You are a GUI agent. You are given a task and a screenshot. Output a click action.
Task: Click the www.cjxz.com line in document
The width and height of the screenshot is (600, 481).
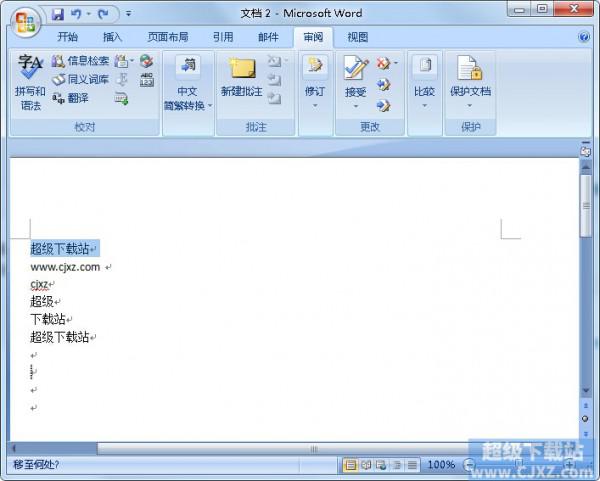[65, 267]
